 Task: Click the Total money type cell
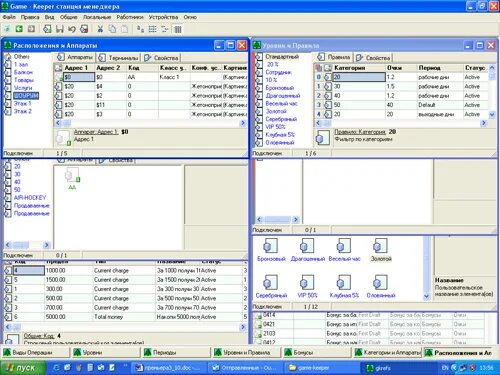point(124,317)
